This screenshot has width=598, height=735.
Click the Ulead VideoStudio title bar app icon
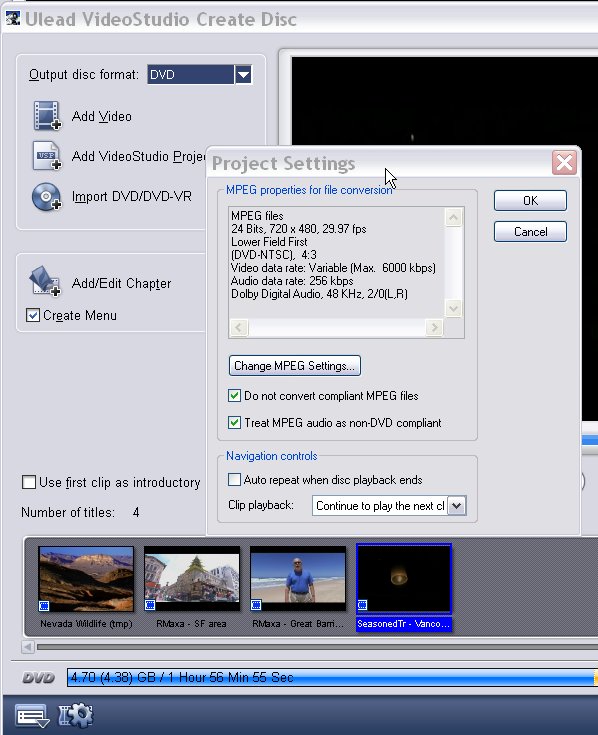[x=13, y=18]
